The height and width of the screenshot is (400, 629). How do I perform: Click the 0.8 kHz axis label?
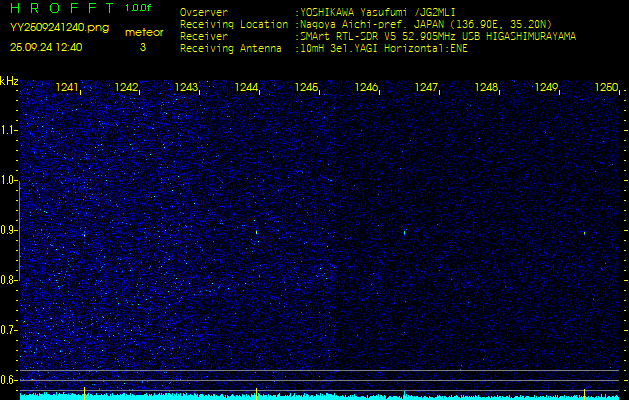[8, 280]
